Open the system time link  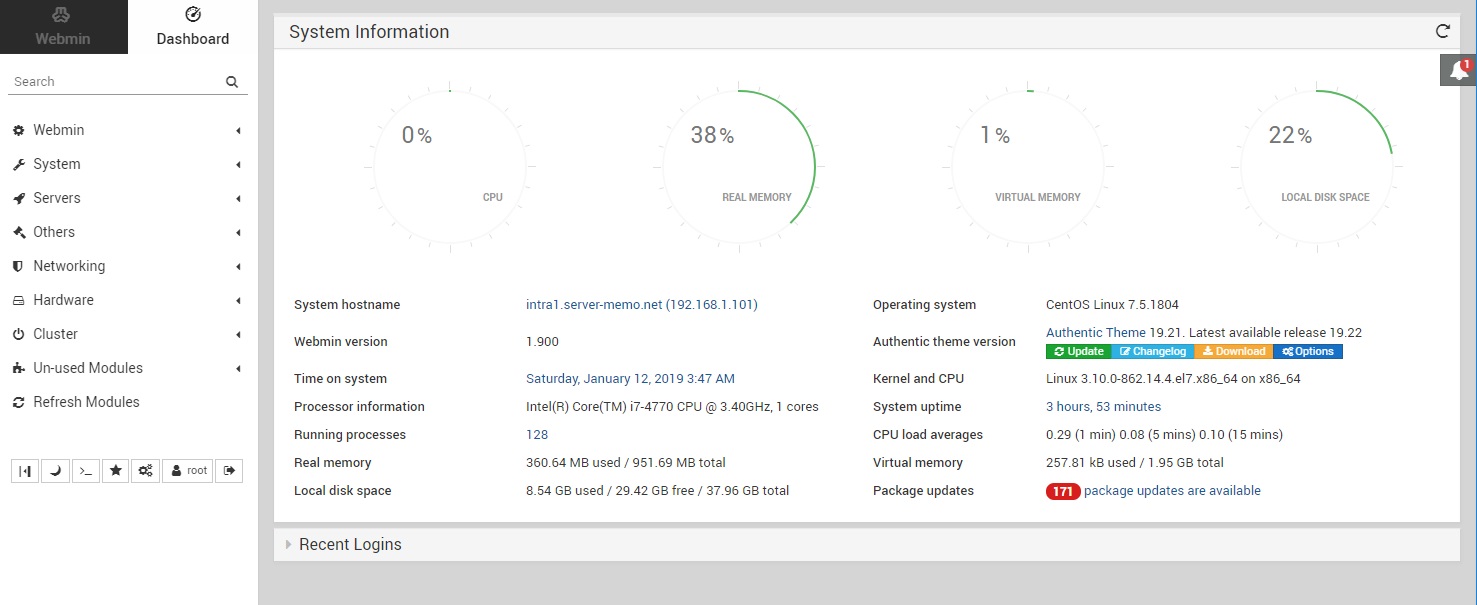(630, 379)
